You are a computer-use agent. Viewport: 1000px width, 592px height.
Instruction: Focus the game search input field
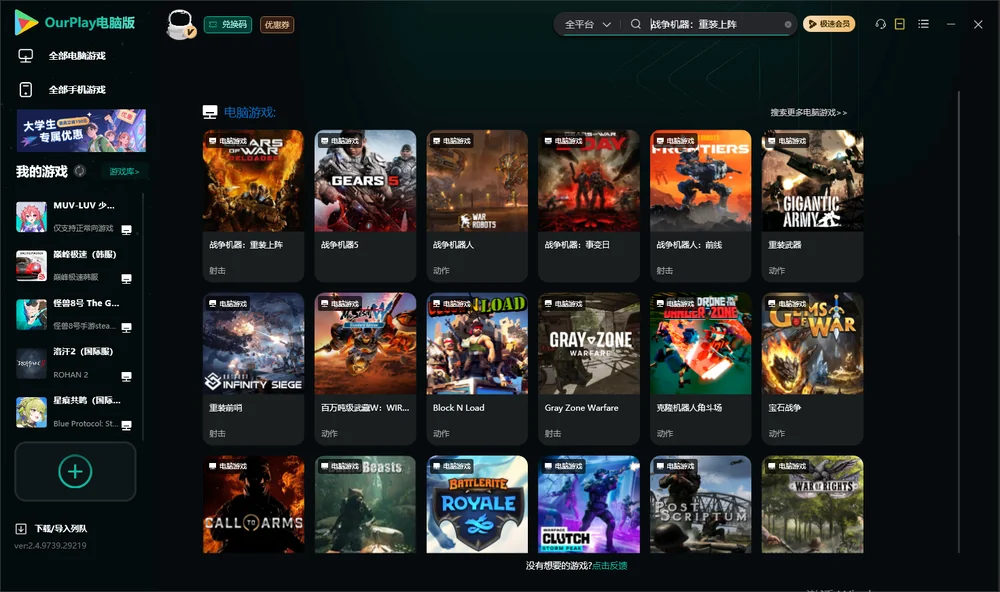[x=714, y=24]
